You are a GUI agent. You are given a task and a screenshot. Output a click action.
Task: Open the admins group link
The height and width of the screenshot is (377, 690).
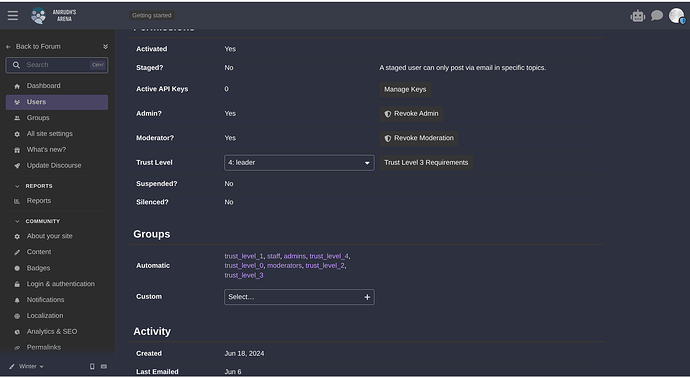click(294, 256)
